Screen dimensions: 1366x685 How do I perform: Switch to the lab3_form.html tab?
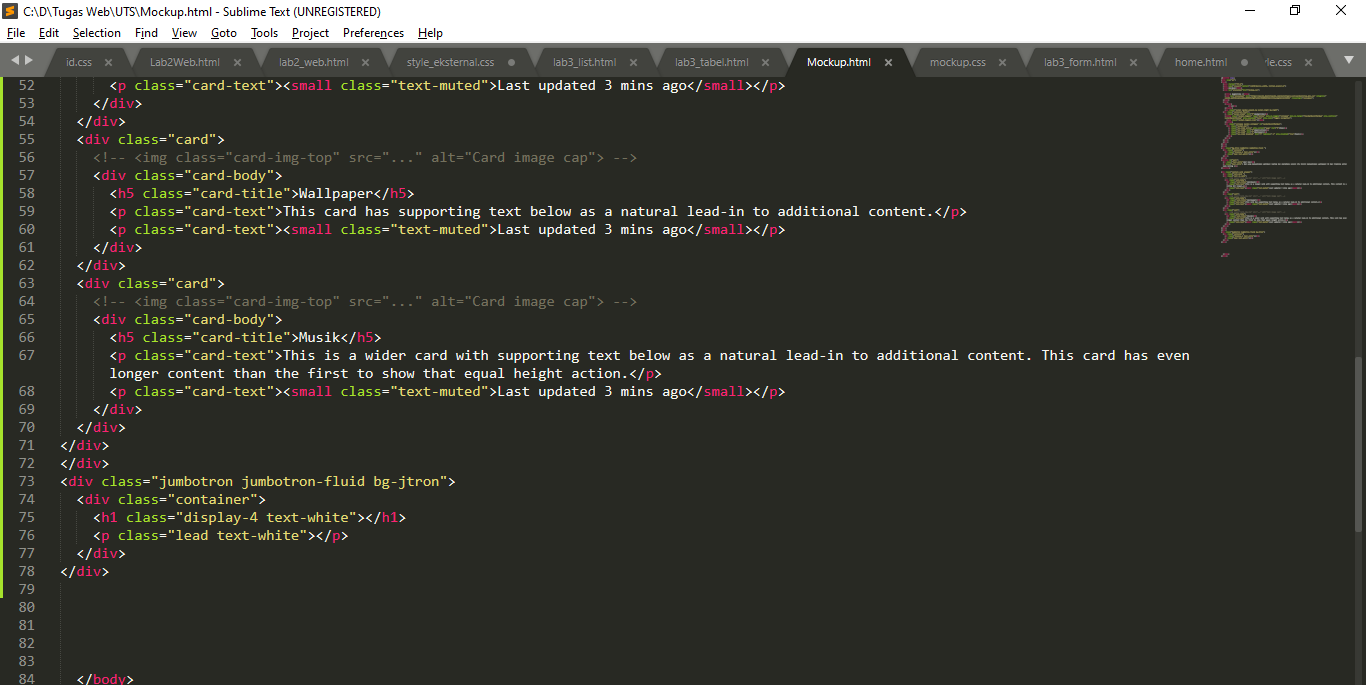[1080, 62]
